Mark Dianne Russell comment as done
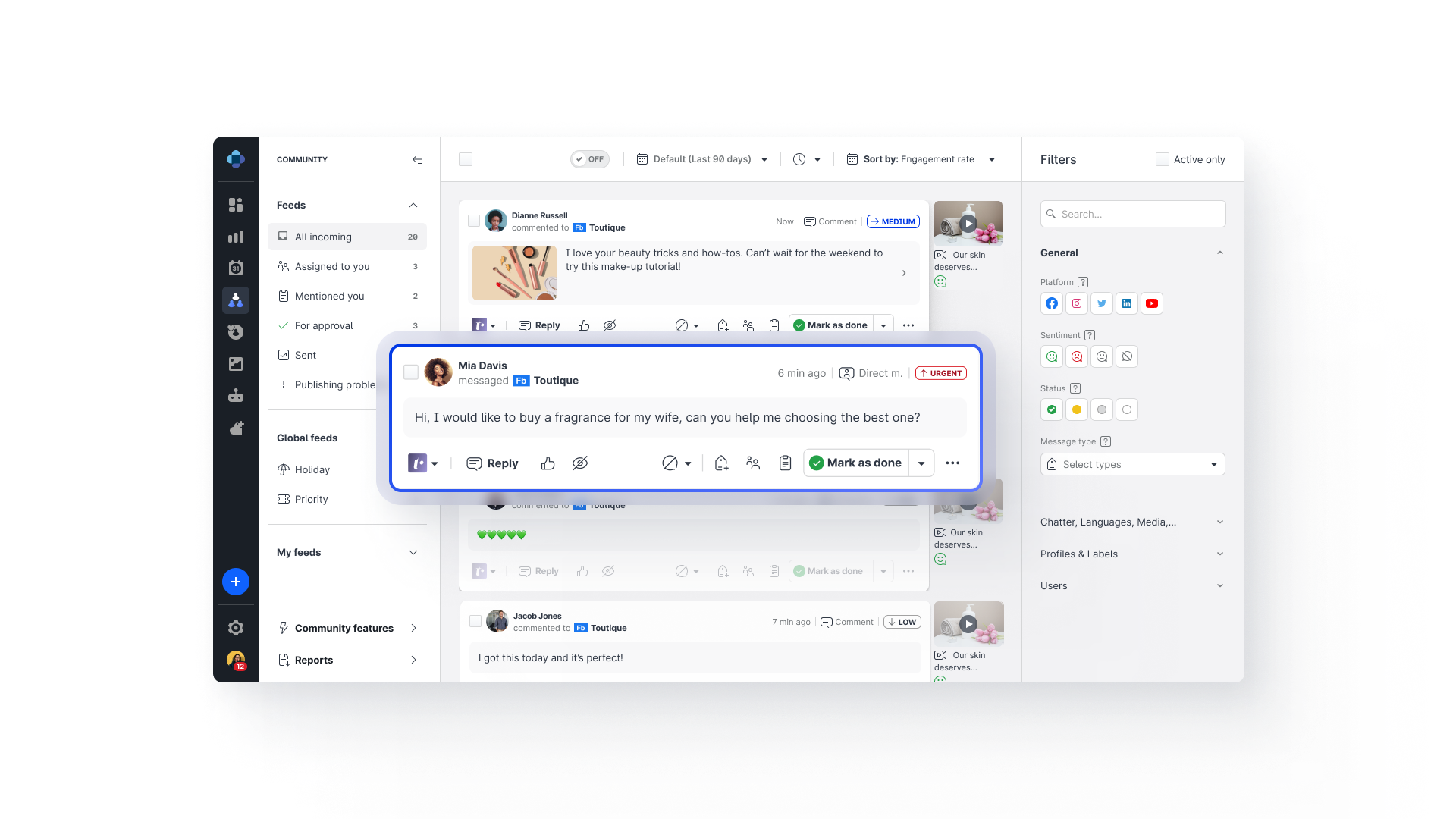Image resolution: width=1456 pixels, height=819 pixels. [831, 325]
